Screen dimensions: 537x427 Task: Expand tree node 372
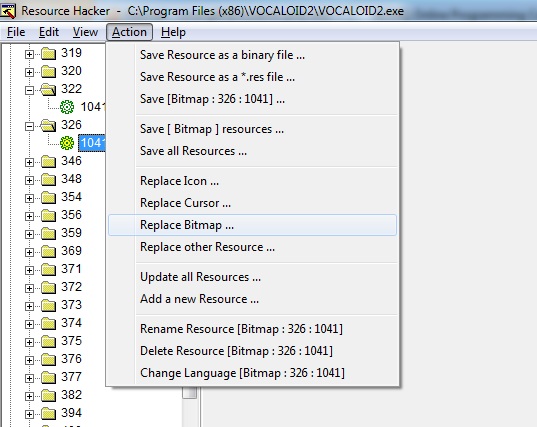[x=29, y=288]
